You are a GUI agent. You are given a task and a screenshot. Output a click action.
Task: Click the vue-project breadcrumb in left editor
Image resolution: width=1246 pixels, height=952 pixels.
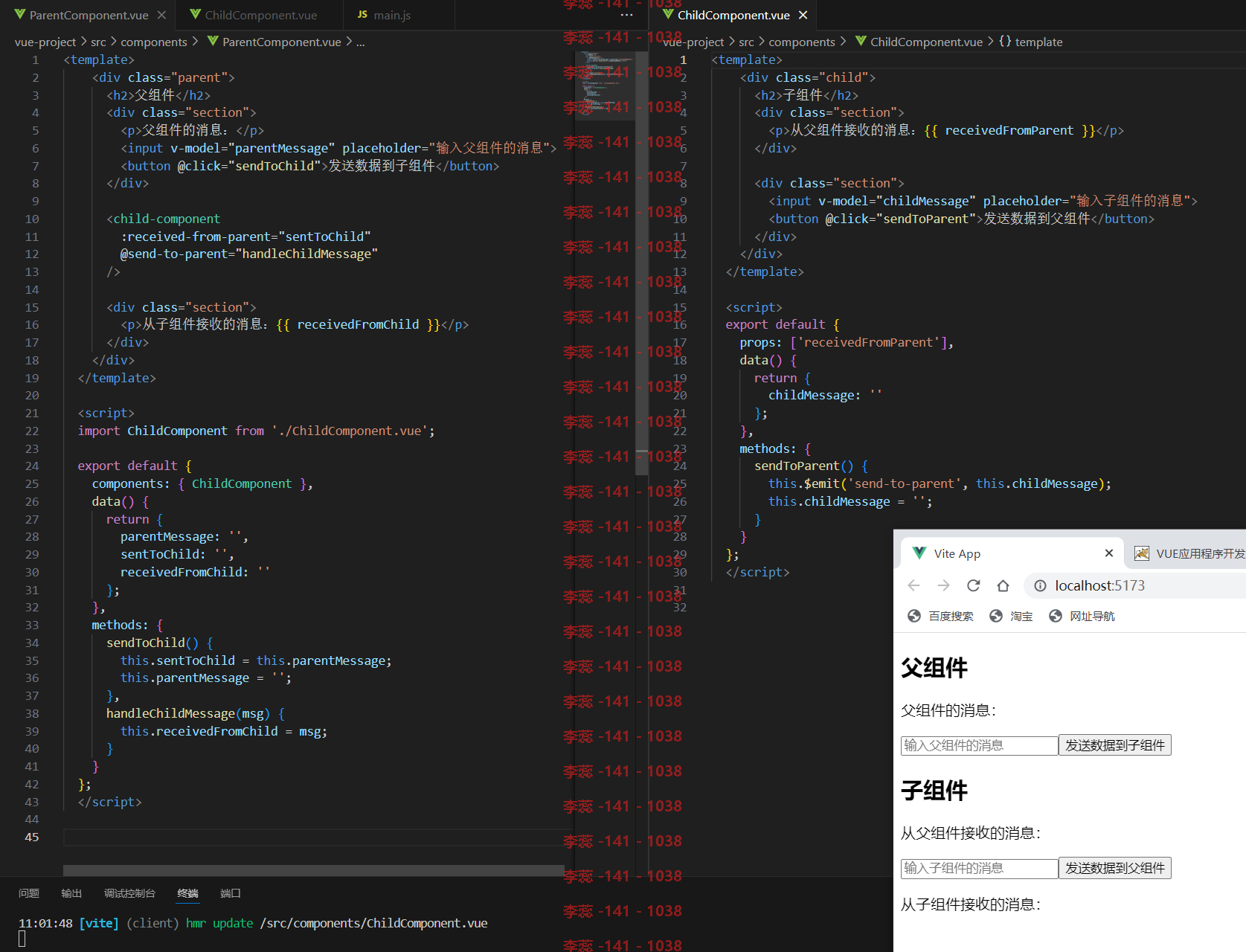click(x=45, y=42)
